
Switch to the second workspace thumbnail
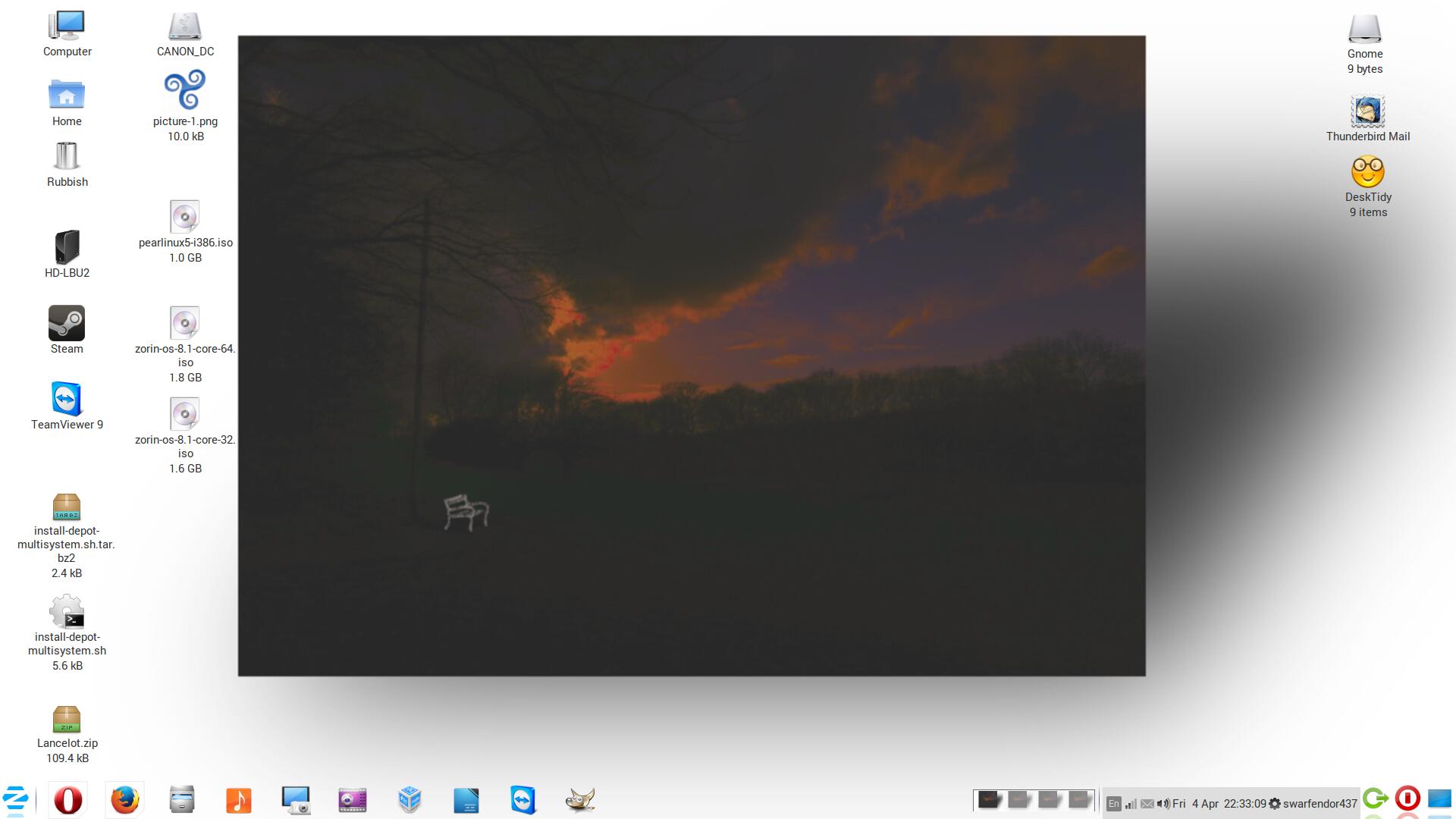click(x=1019, y=800)
